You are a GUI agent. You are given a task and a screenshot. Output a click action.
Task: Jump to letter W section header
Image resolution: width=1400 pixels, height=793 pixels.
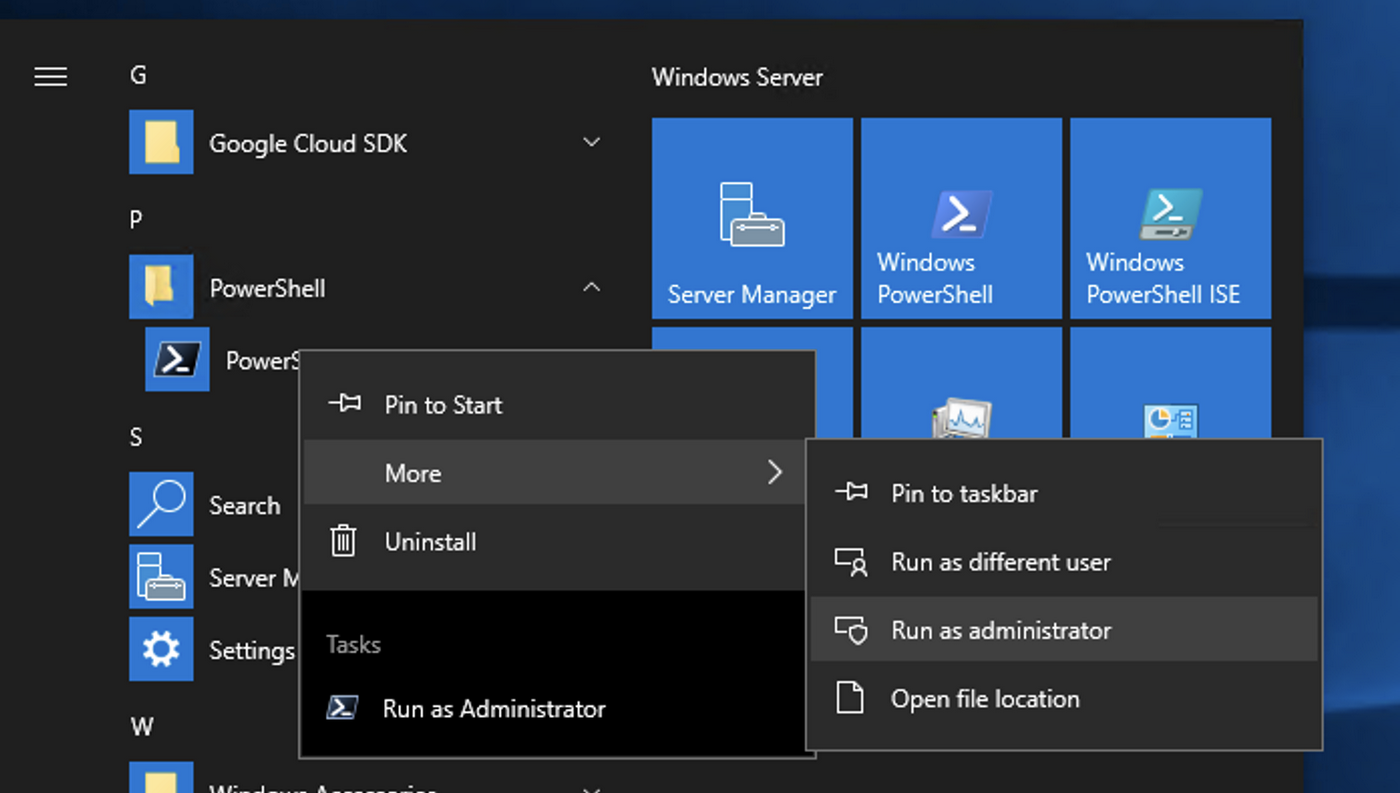coord(142,726)
